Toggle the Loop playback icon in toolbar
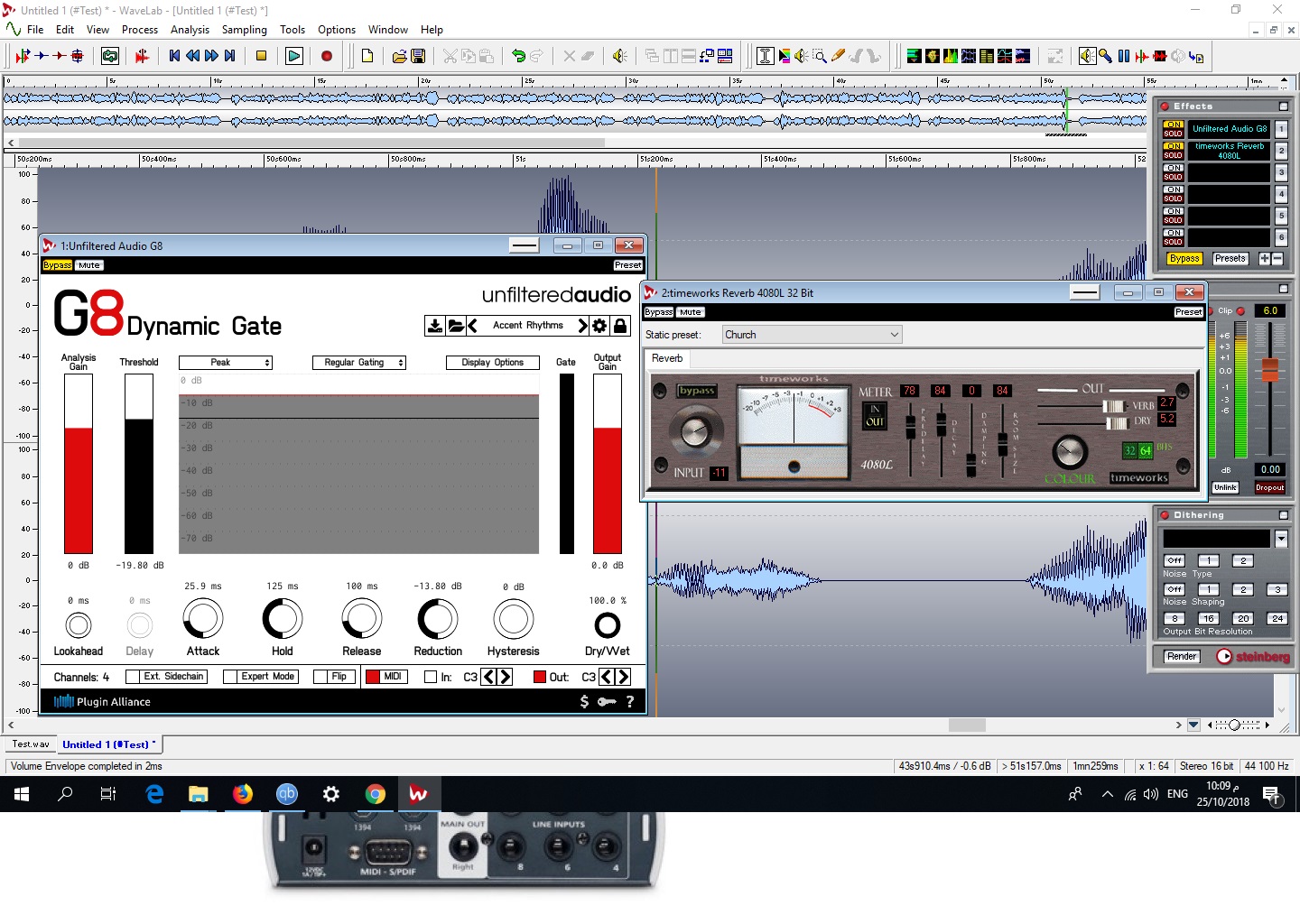The height and width of the screenshot is (924, 1300). click(x=110, y=56)
